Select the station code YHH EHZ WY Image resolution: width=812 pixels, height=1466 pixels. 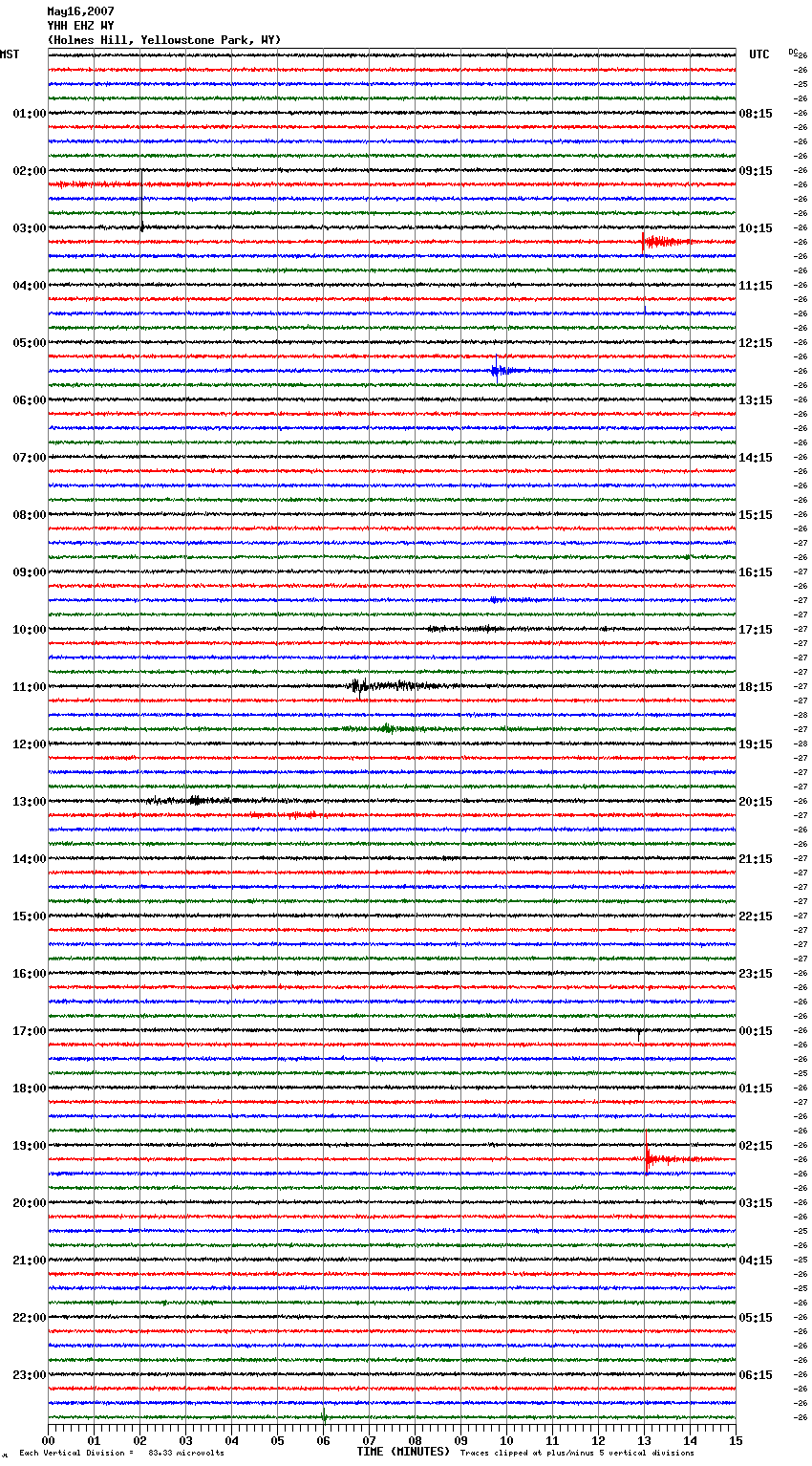point(80,26)
